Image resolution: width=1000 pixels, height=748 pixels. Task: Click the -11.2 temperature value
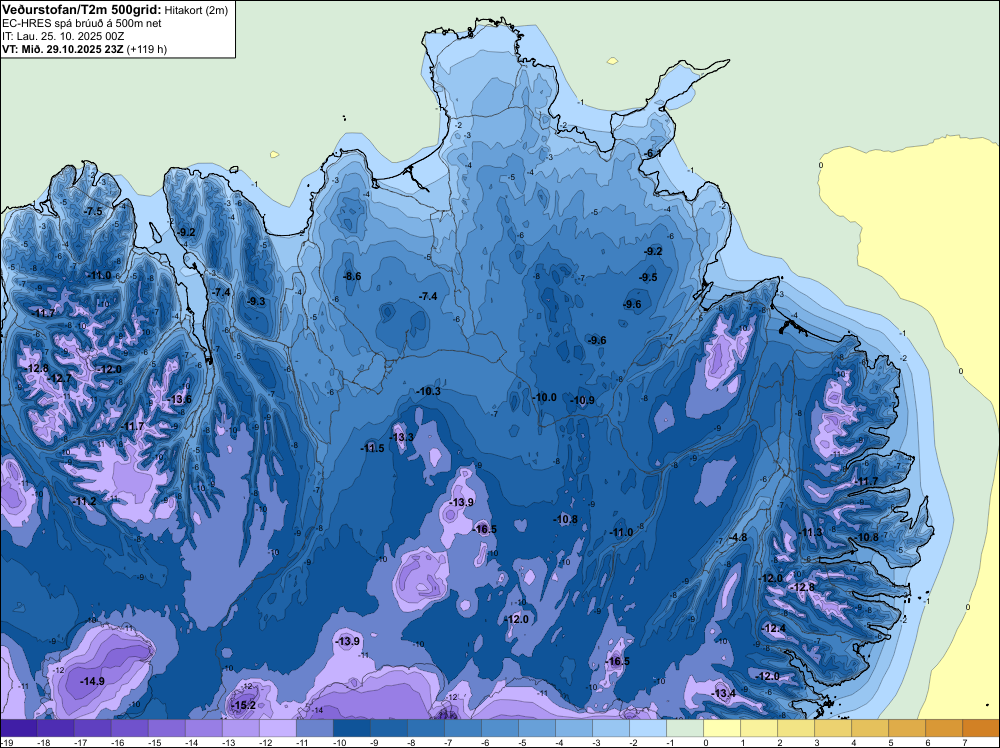(x=84, y=501)
